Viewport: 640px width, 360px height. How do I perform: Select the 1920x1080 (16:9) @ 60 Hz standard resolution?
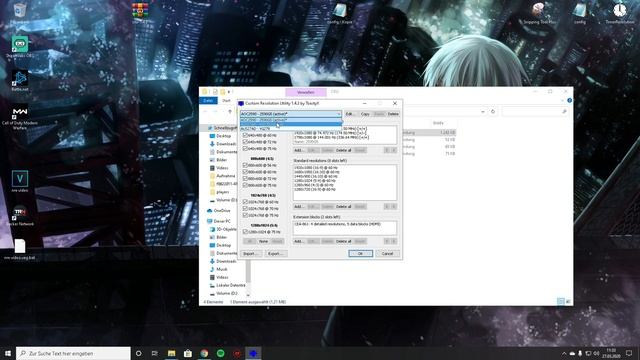click(316, 168)
